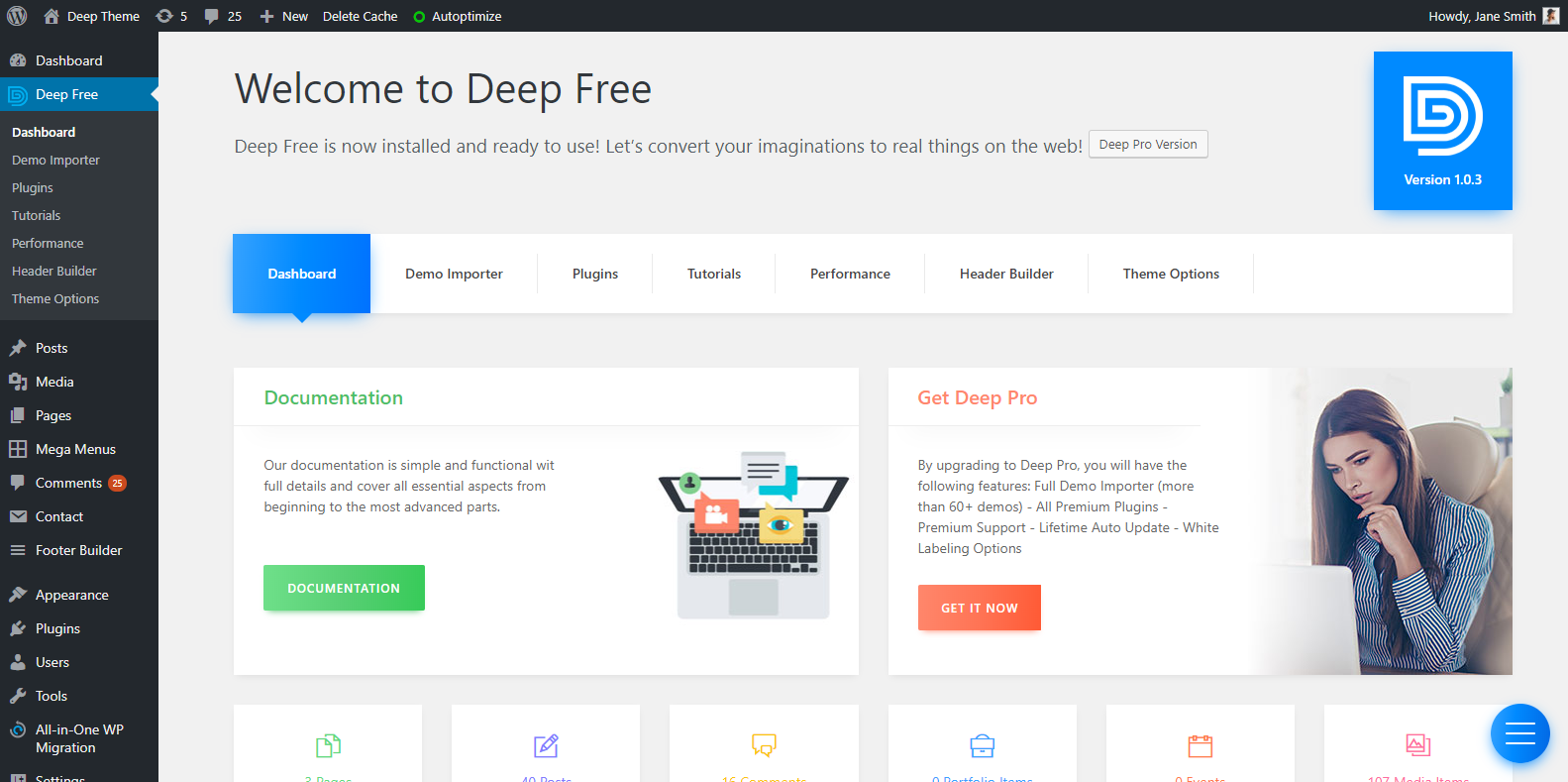Click the yellow Comments stat card icon
Viewport: 1568px width, 782px height.
point(764,745)
